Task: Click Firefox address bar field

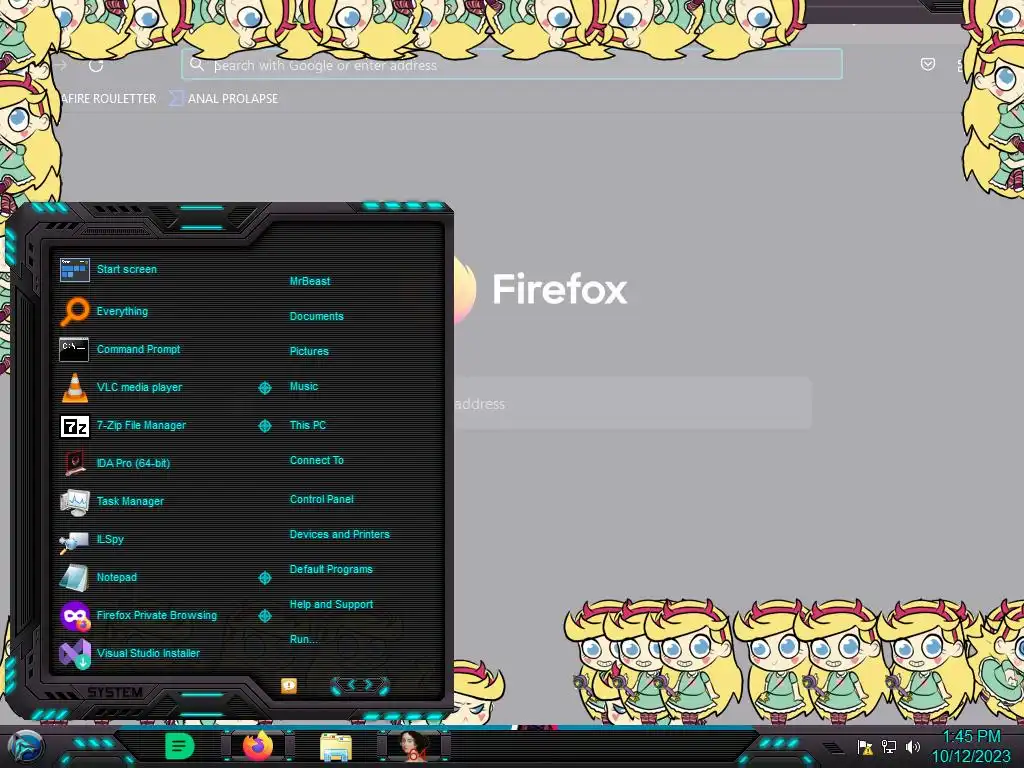Action: coord(511,65)
